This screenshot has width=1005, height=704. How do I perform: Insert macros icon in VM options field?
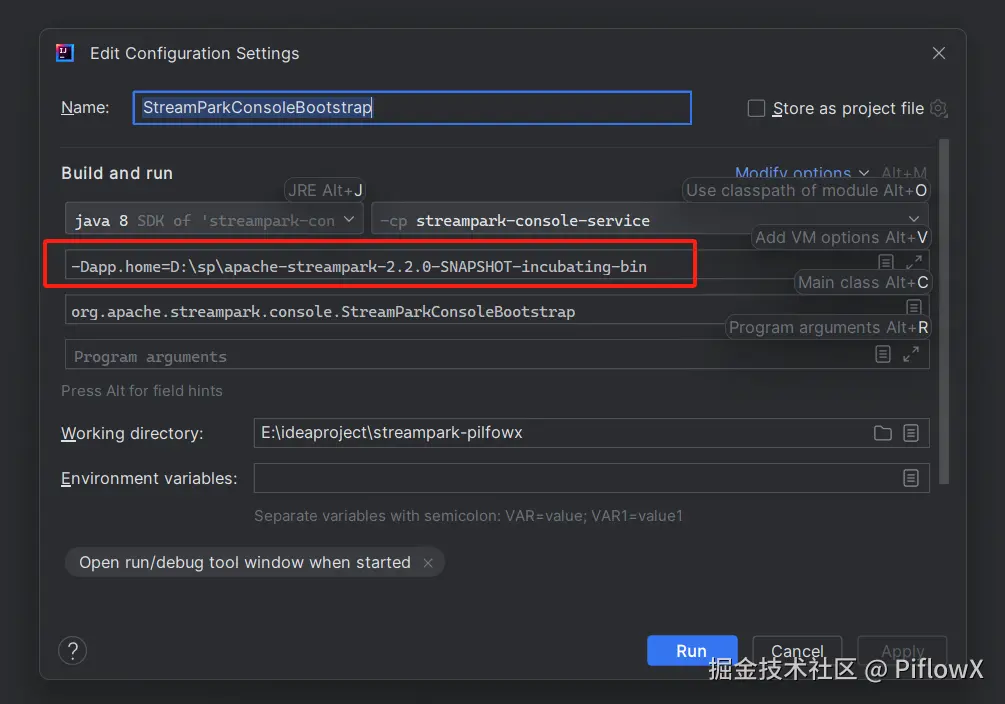[x=886, y=262]
